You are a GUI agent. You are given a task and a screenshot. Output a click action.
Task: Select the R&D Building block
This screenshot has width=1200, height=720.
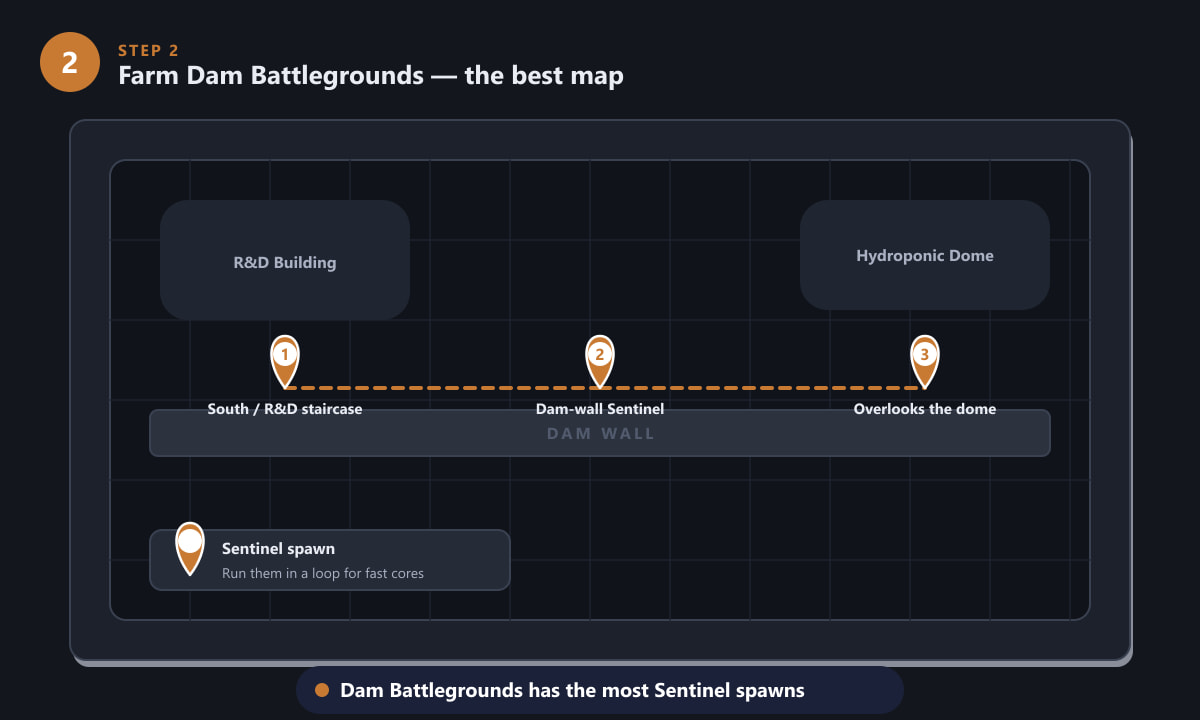coord(285,260)
